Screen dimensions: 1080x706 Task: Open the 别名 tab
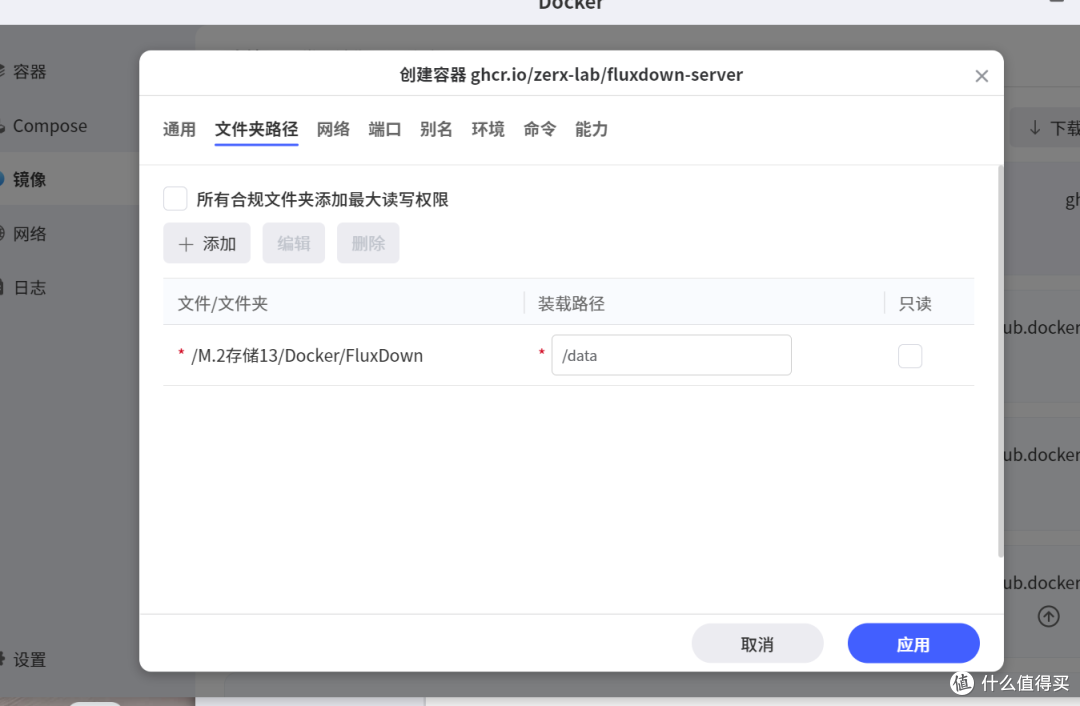coord(436,129)
